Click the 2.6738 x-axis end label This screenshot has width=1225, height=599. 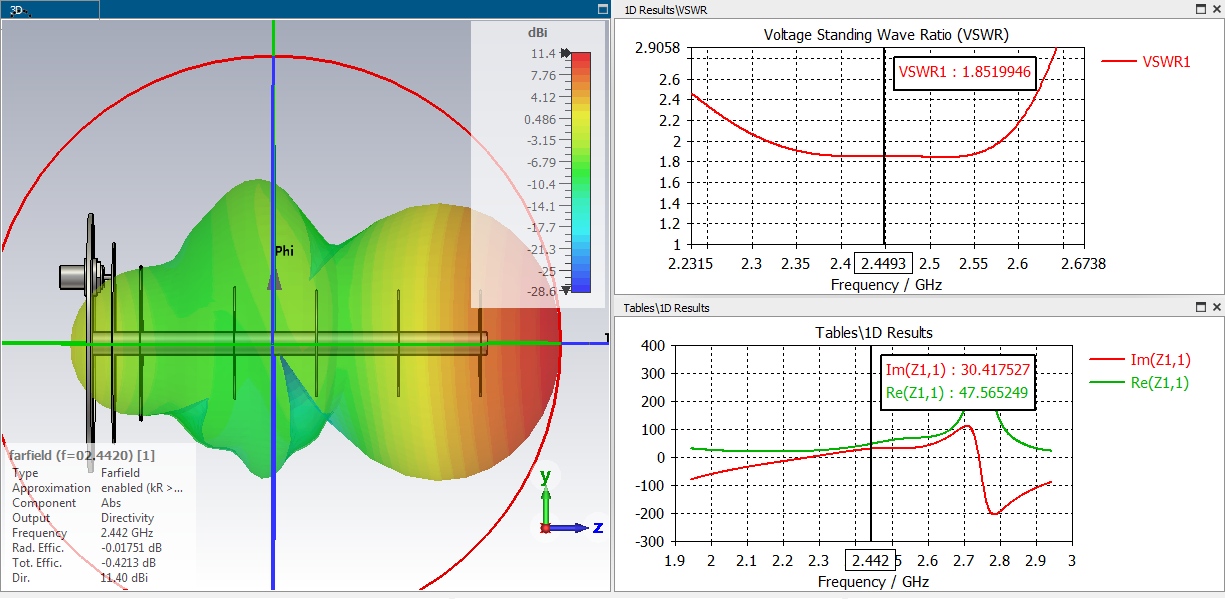pos(1085,263)
